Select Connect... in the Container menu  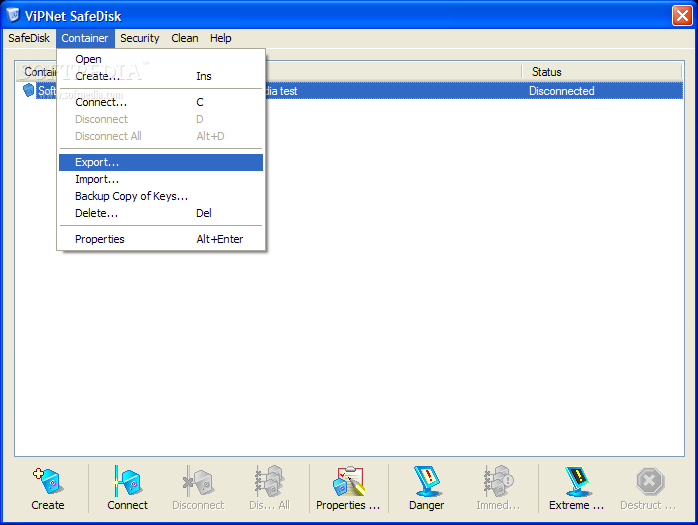pos(161,102)
